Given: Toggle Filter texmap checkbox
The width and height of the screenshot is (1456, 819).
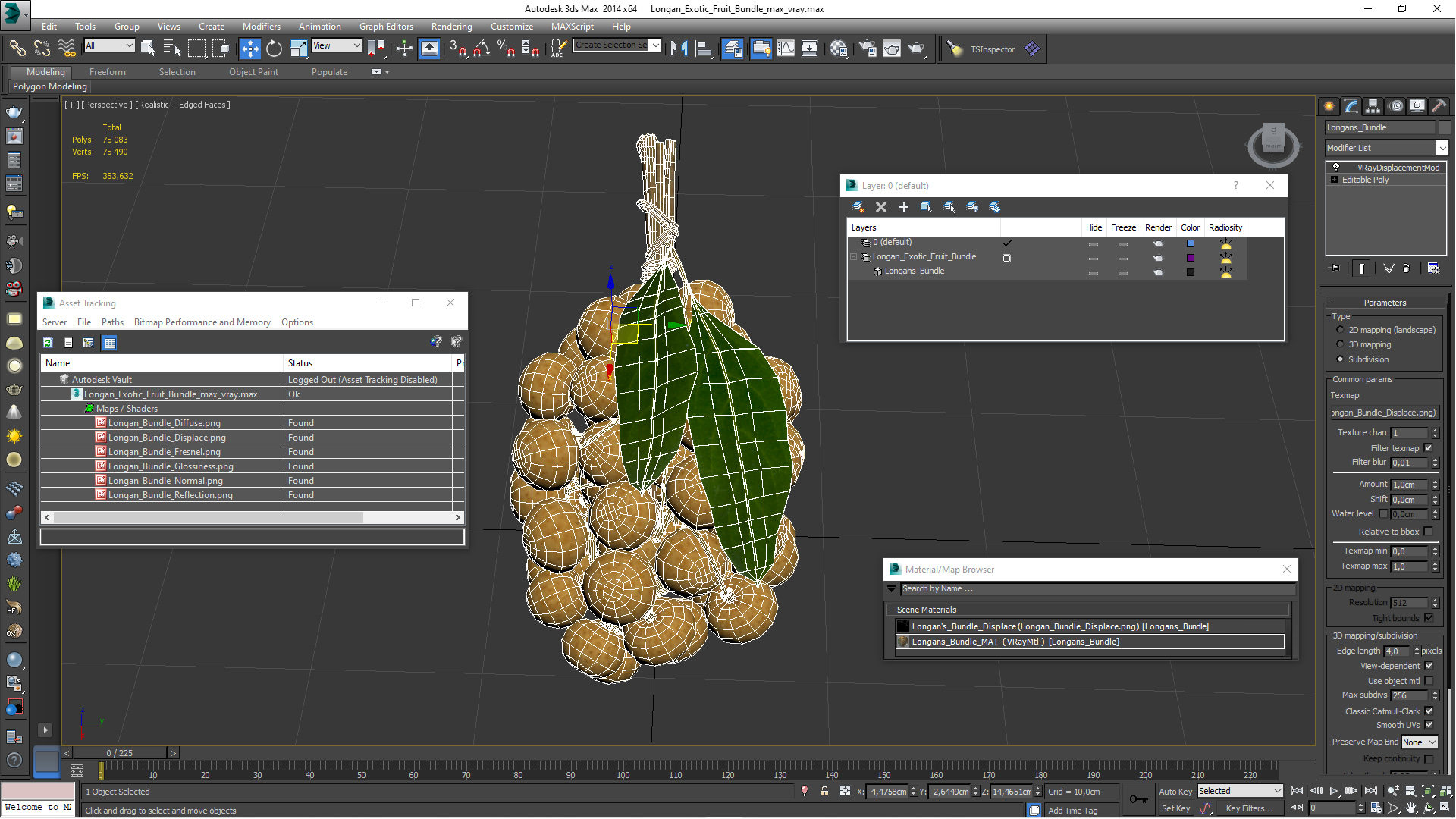Looking at the screenshot, I should coord(1429,448).
